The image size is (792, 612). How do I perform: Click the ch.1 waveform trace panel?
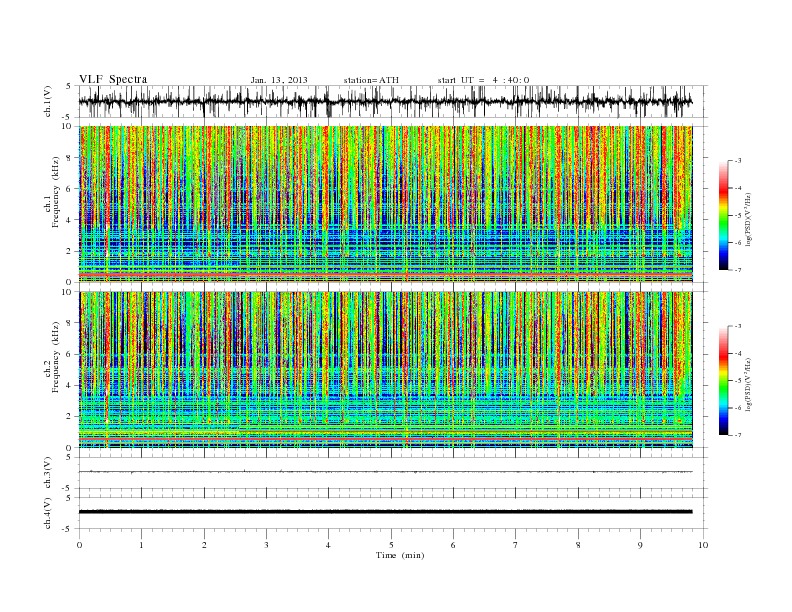point(393,101)
